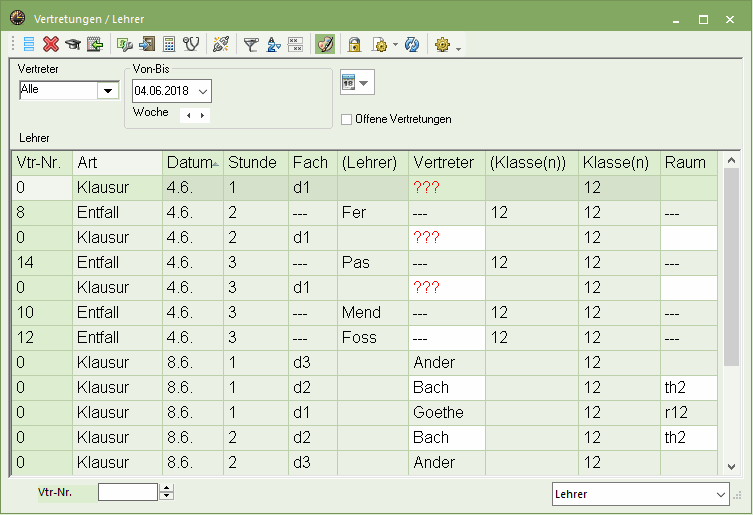Viewport: 753px width, 515px height.
Task: Select the Vtr-Nr. 14 cell
Action: (x=42, y=262)
